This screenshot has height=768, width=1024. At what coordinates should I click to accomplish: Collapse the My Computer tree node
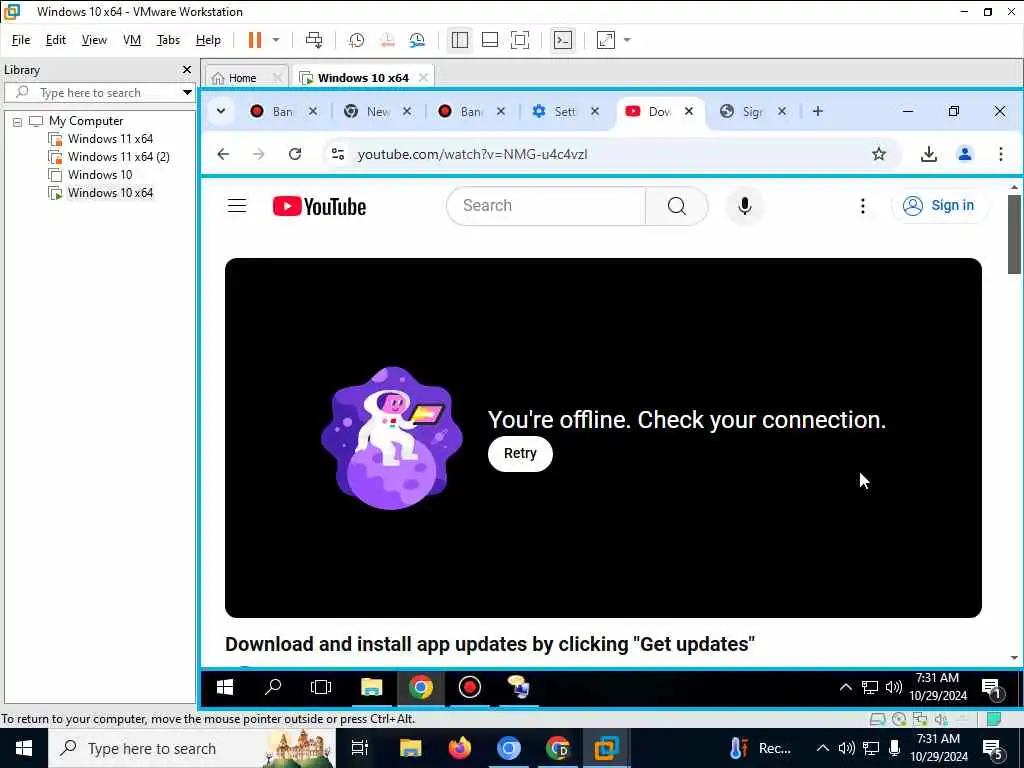[x=17, y=121]
